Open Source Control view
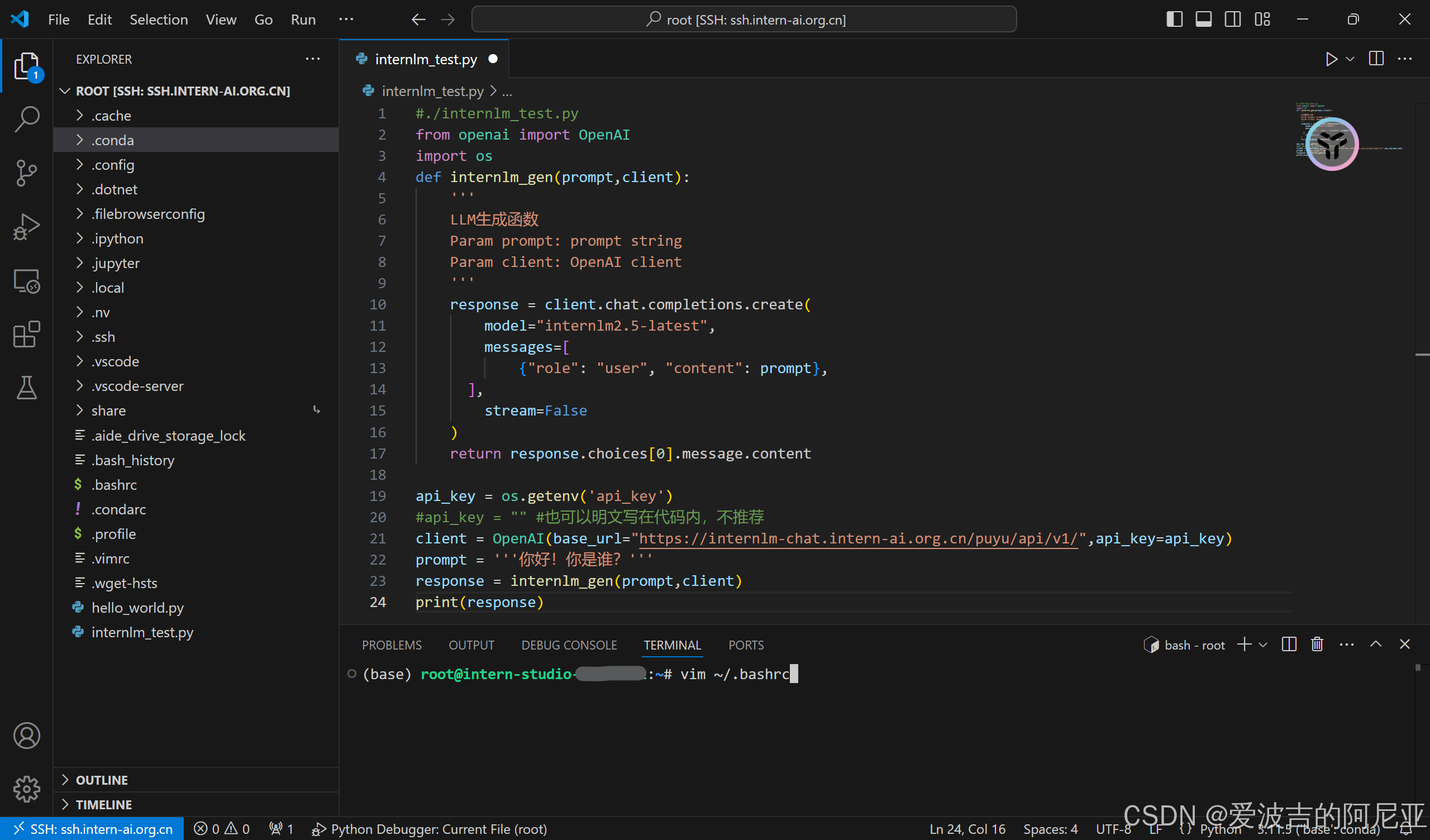1430x840 pixels. (26, 173)
